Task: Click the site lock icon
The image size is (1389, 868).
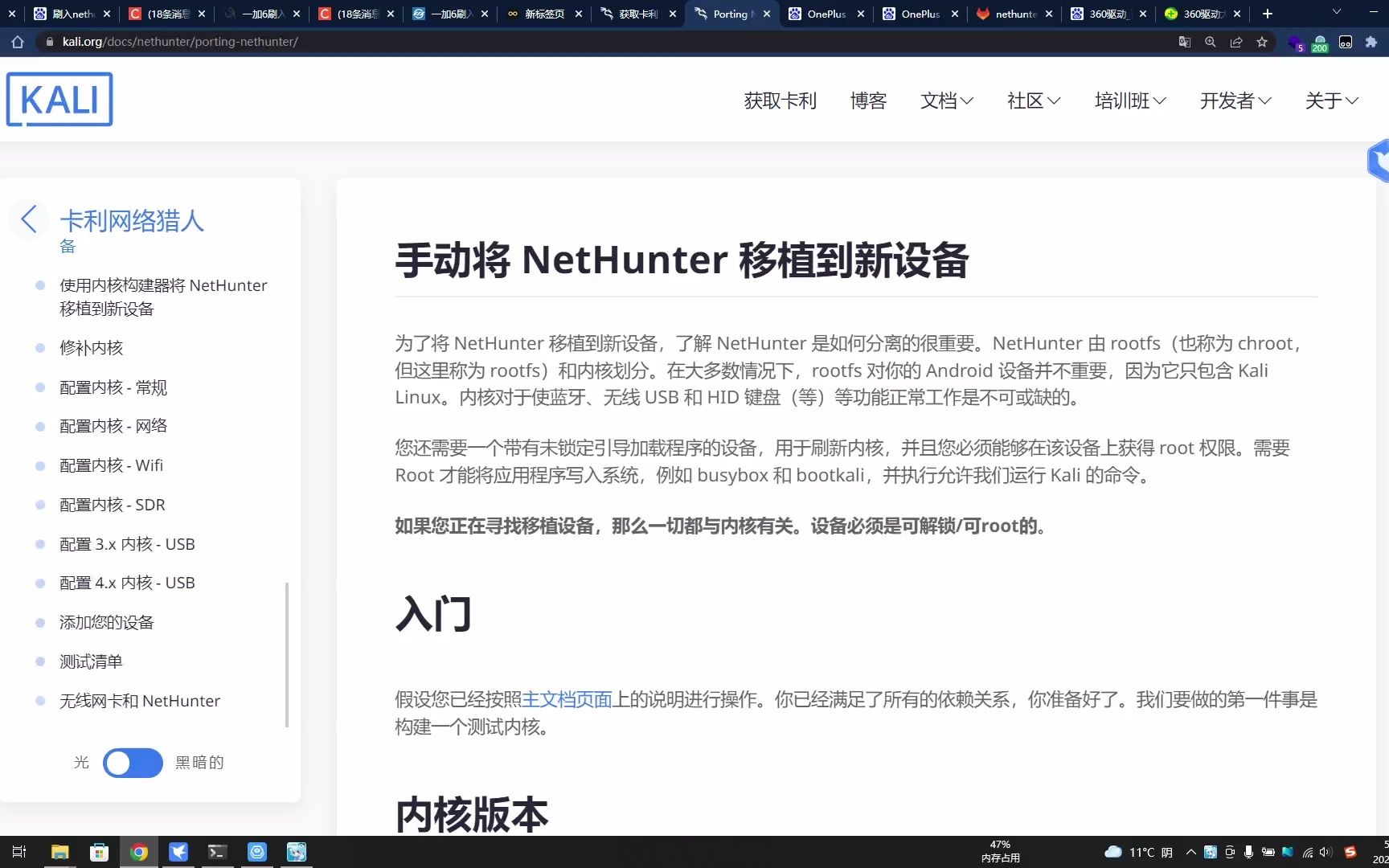Action: point(50,42)
